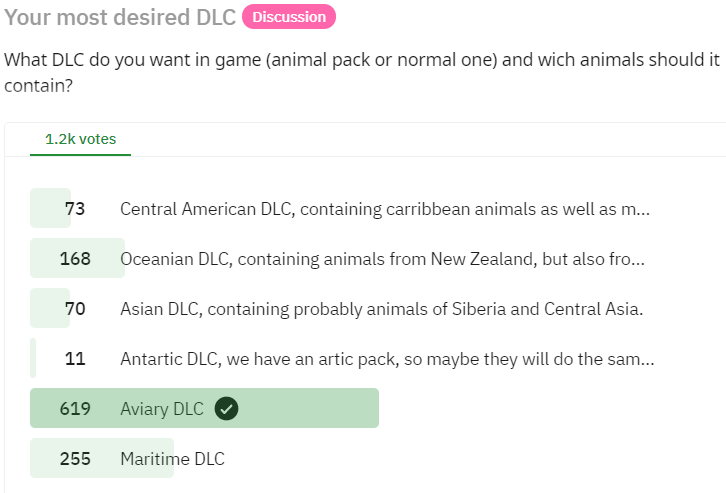Click the Aviary DLC winning result bar
Viewport: 726px width, 493px height.
[204, 408]
